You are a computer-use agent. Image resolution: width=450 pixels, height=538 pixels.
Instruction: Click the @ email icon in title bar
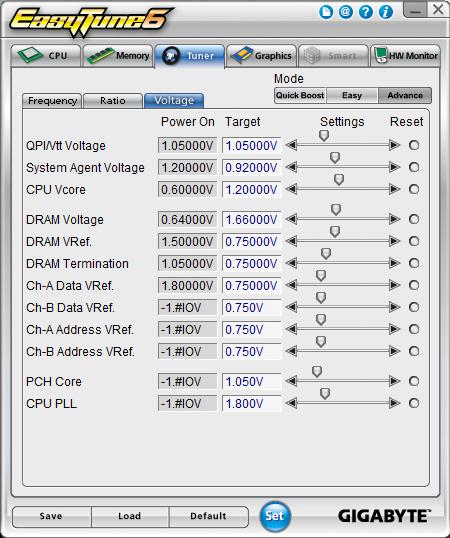[346, 12]
